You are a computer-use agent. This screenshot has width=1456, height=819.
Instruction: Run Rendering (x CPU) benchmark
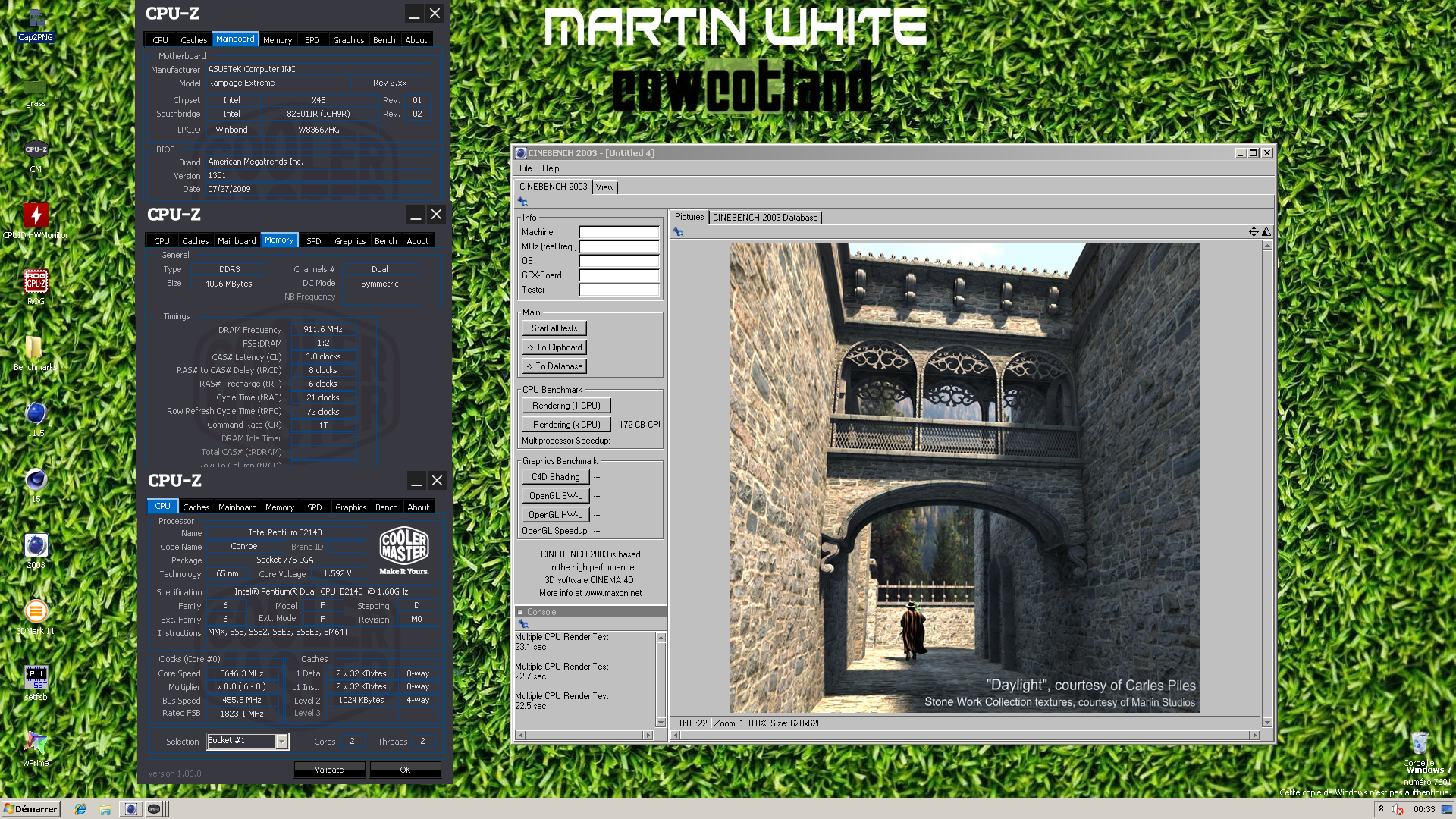566,425
